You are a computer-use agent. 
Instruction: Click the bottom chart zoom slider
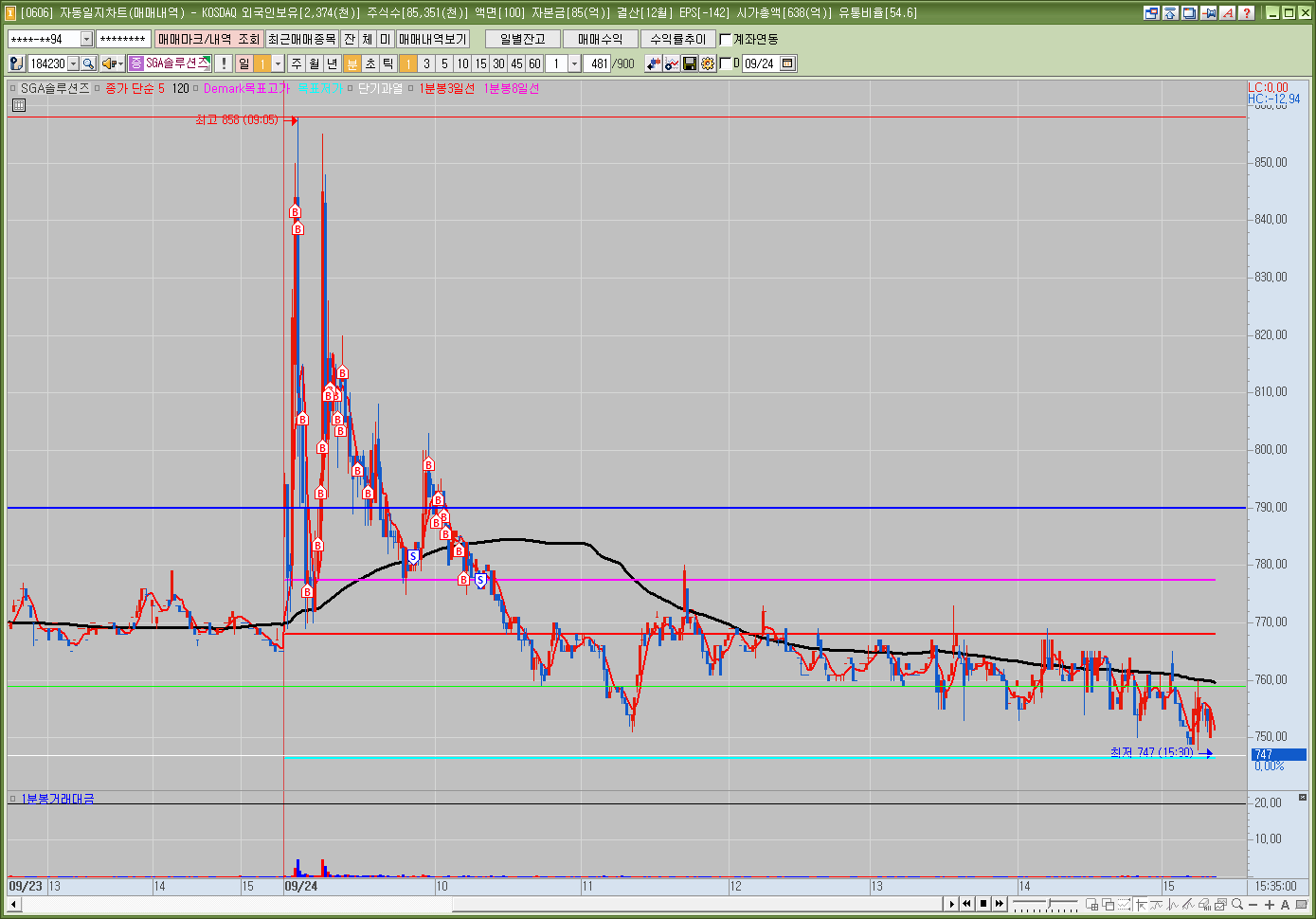point(1045,905)
